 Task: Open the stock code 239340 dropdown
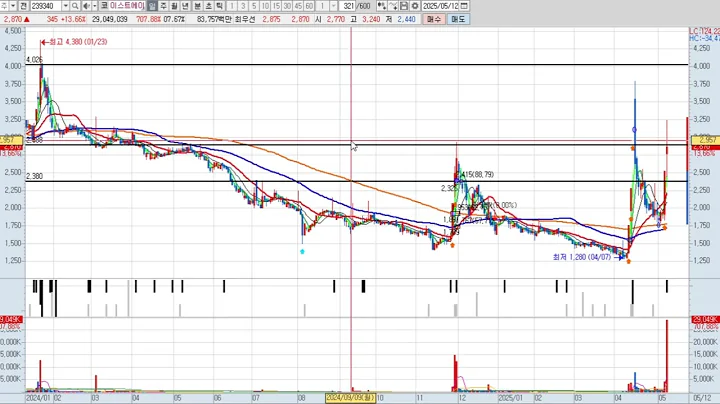click(x=65, y=6)
